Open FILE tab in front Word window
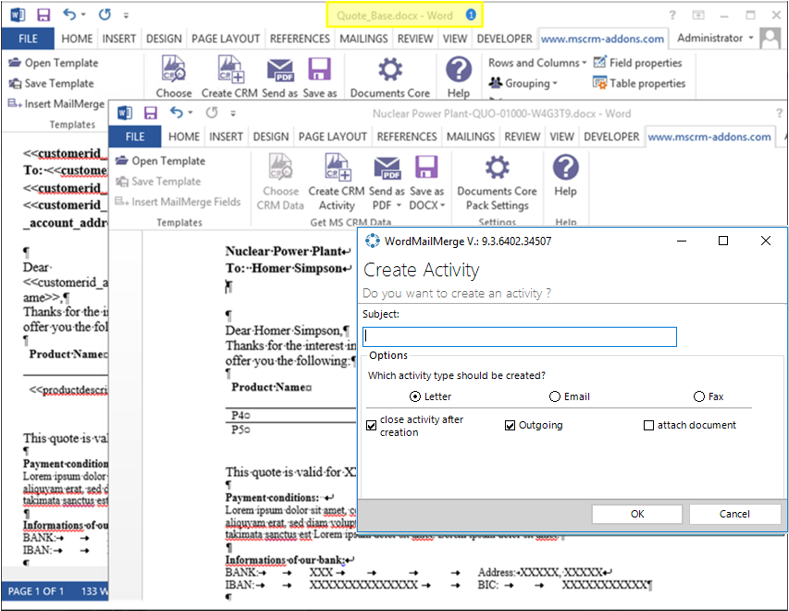 [135, 137]
